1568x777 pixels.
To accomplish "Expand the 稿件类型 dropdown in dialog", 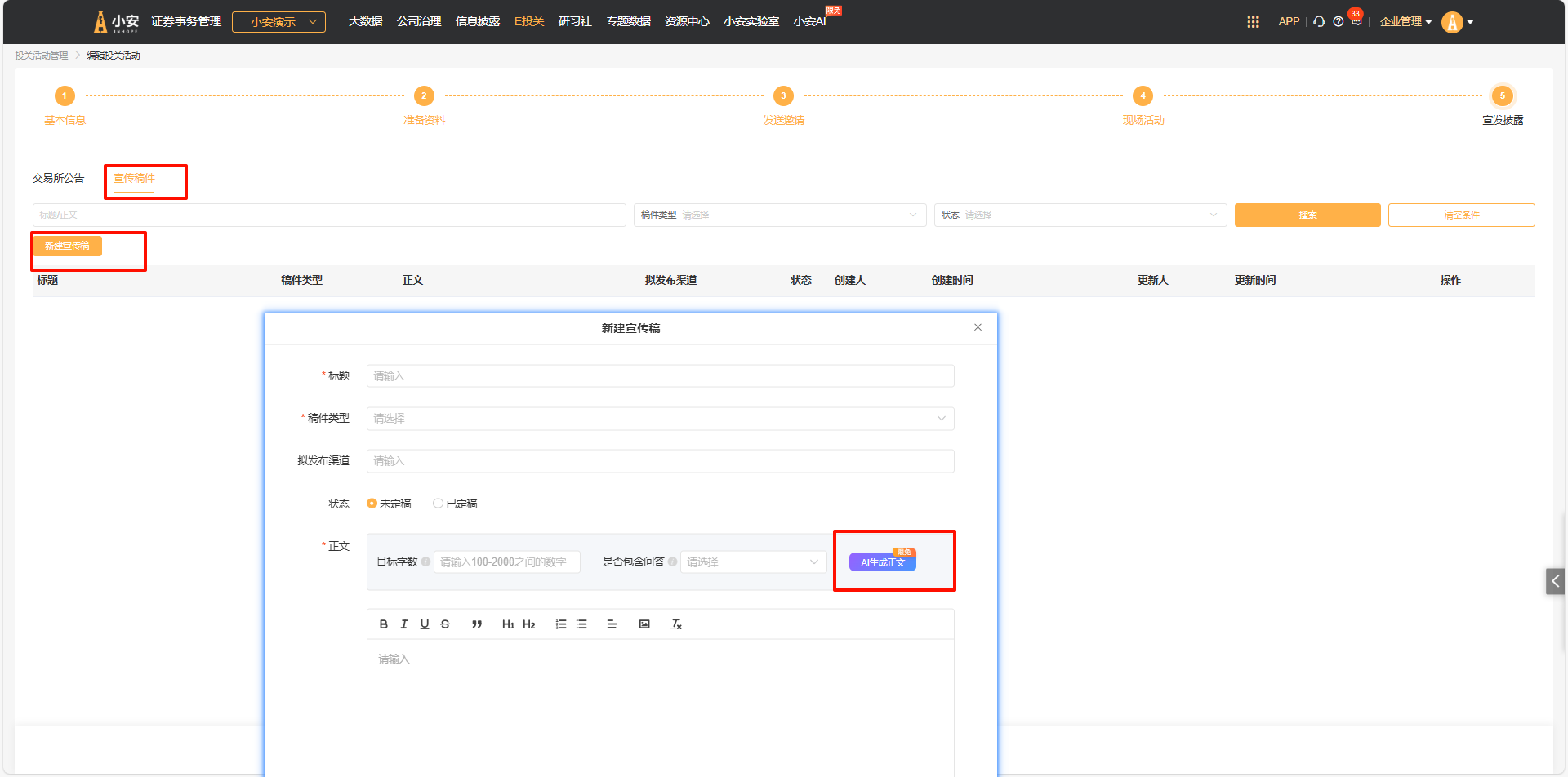I will tap(660, 419).
